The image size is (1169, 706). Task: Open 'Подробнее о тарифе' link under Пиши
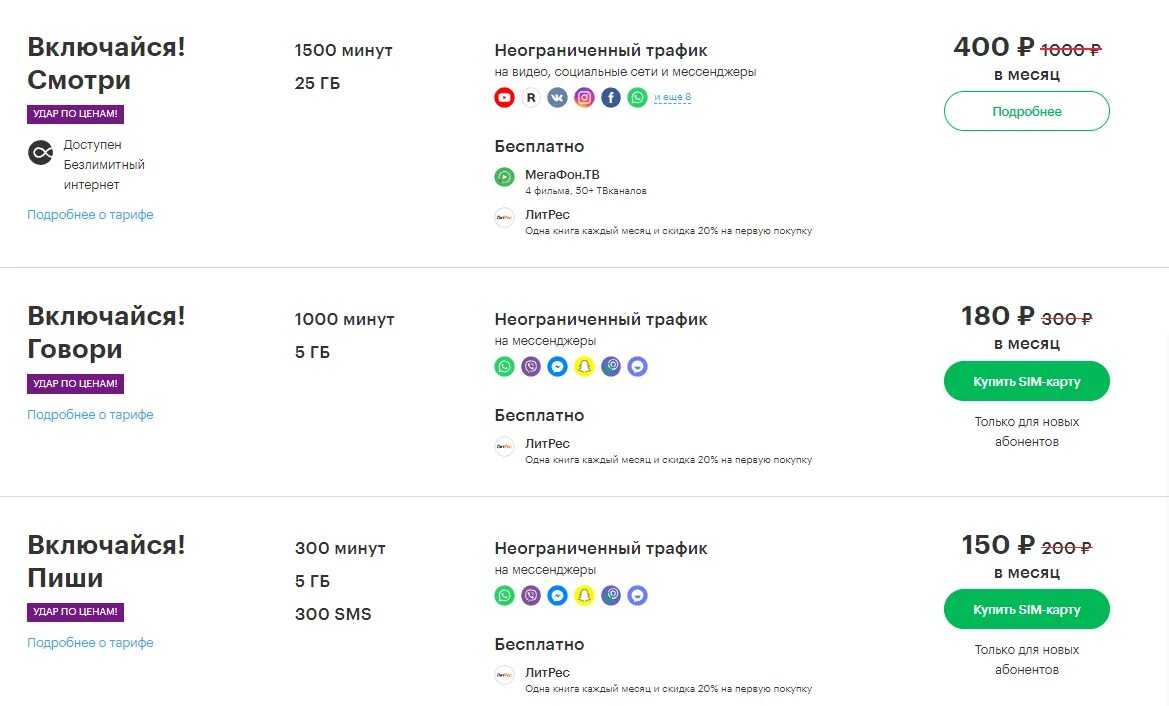pos(90,643)
